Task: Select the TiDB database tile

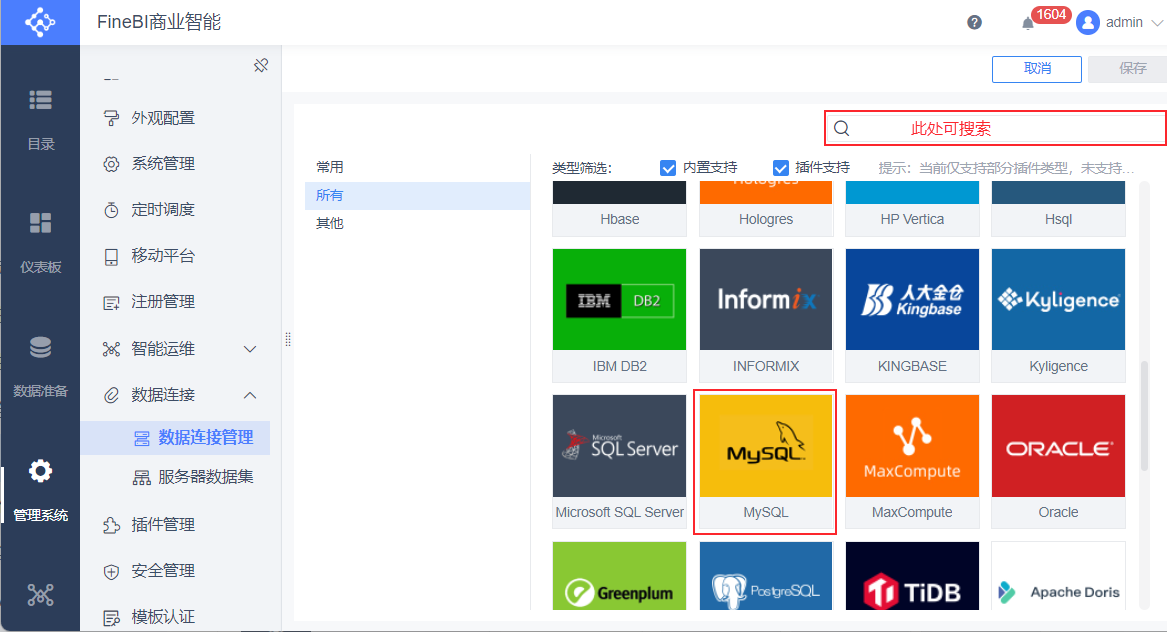Action: point(912,575)
